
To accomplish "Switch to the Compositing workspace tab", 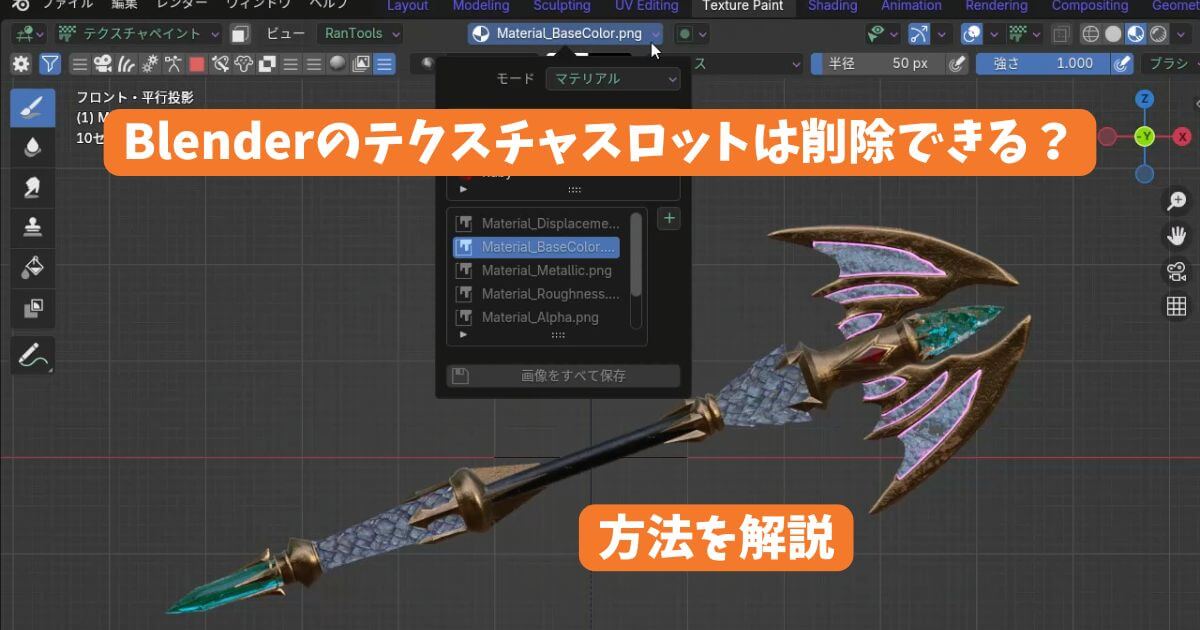I will pyautogui.click(x=1089, y=6).
